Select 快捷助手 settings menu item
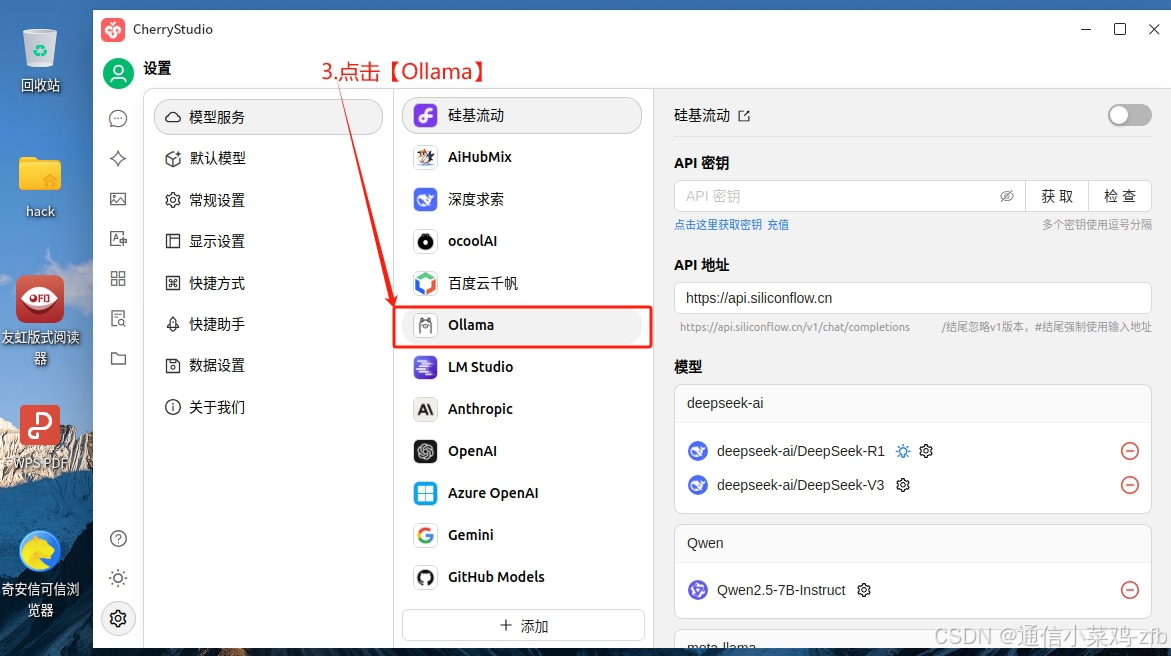 268,324
